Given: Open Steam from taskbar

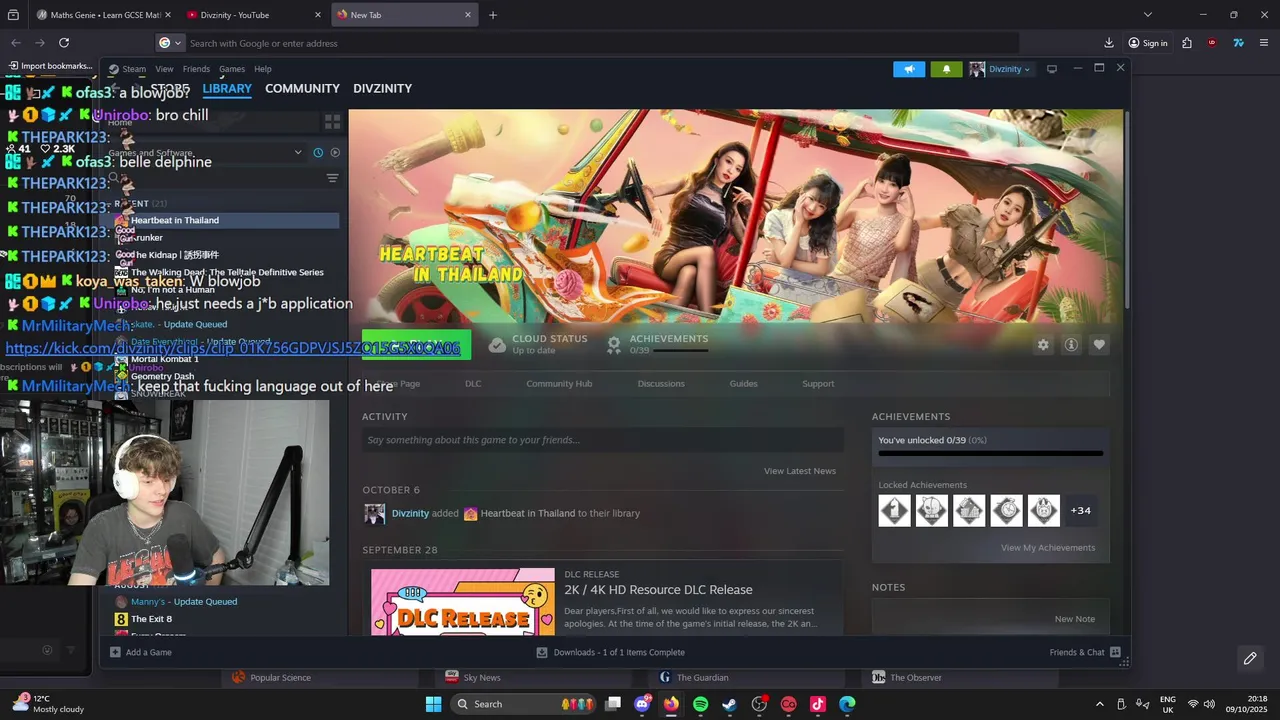Looking at the screenshot, I should (730, 704).
